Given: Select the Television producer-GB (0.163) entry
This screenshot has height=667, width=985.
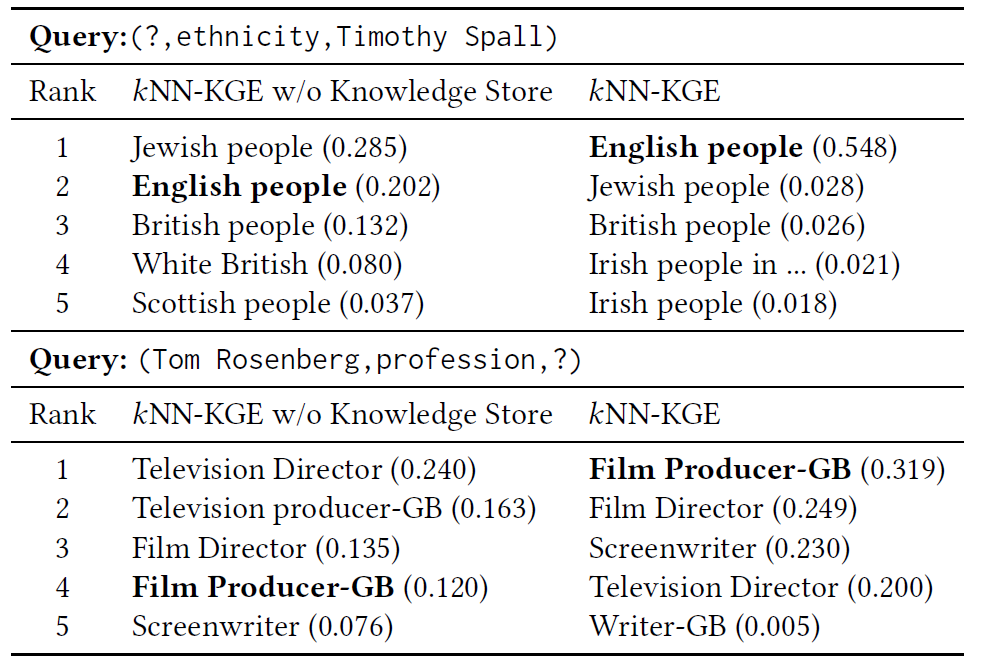Looking at the screenshot, I should click(x=334, y=509).
